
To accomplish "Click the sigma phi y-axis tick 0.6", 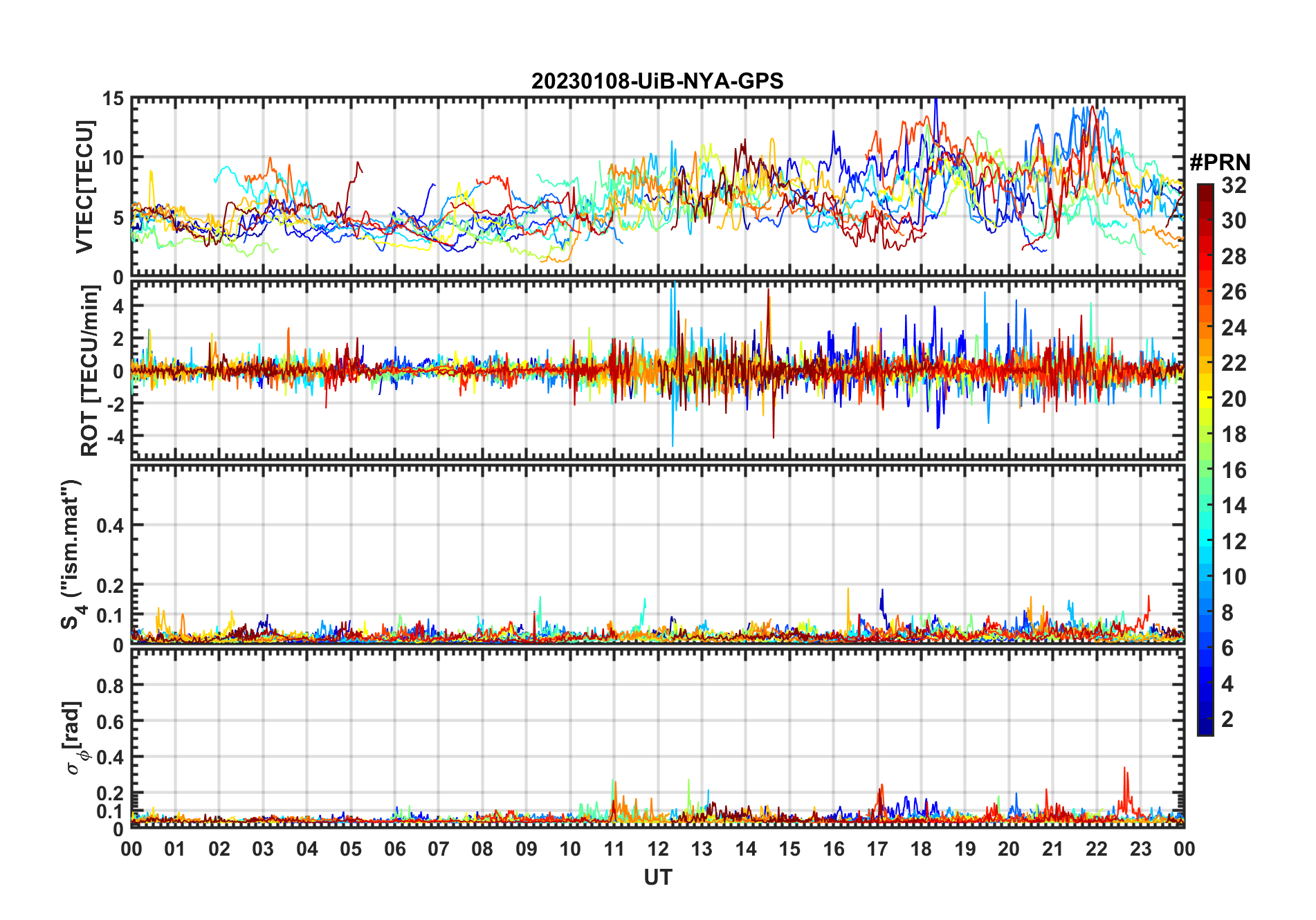I will pyautogui.click(x=110, y=722).
